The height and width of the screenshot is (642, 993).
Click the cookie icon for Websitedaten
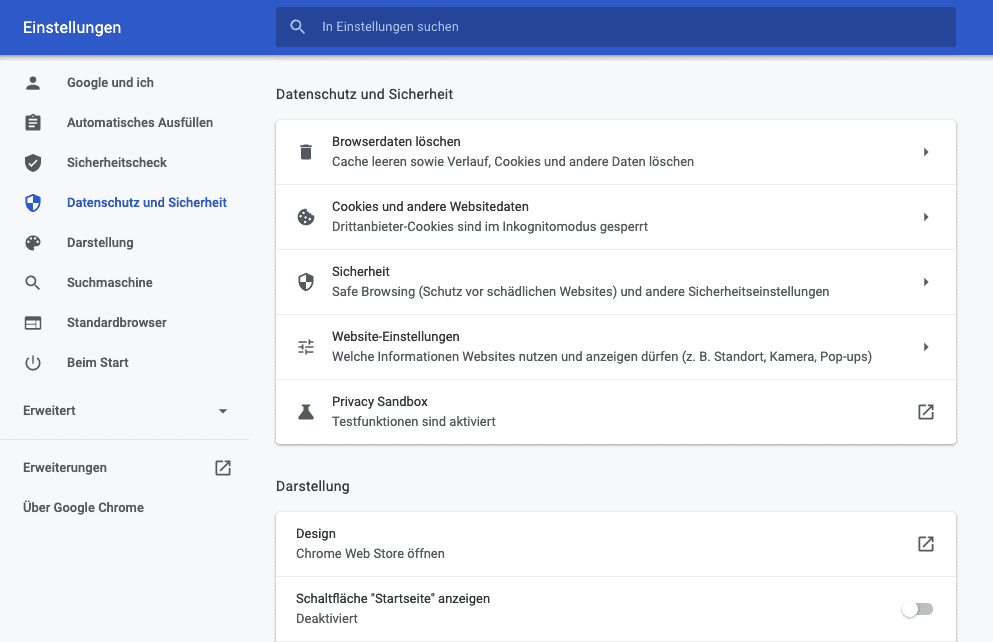pos(306,217)
